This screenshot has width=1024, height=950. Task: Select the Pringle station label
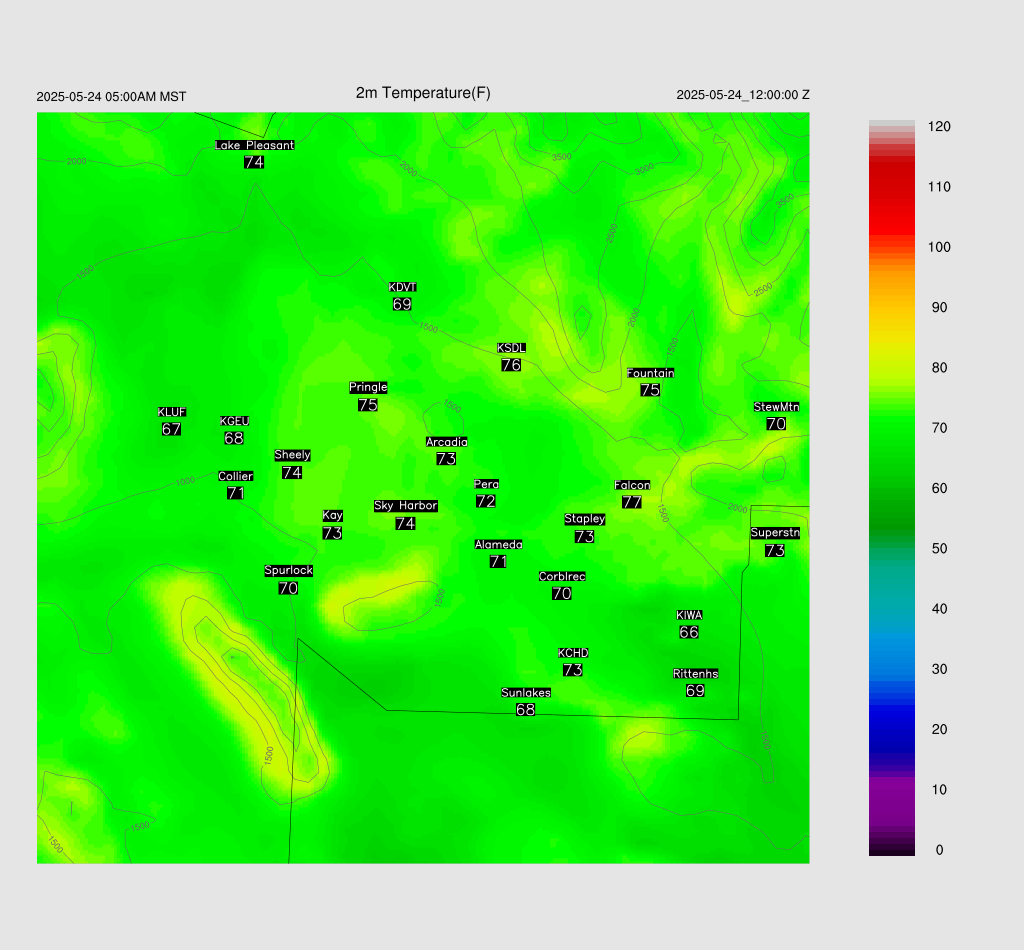click(368, 387)
